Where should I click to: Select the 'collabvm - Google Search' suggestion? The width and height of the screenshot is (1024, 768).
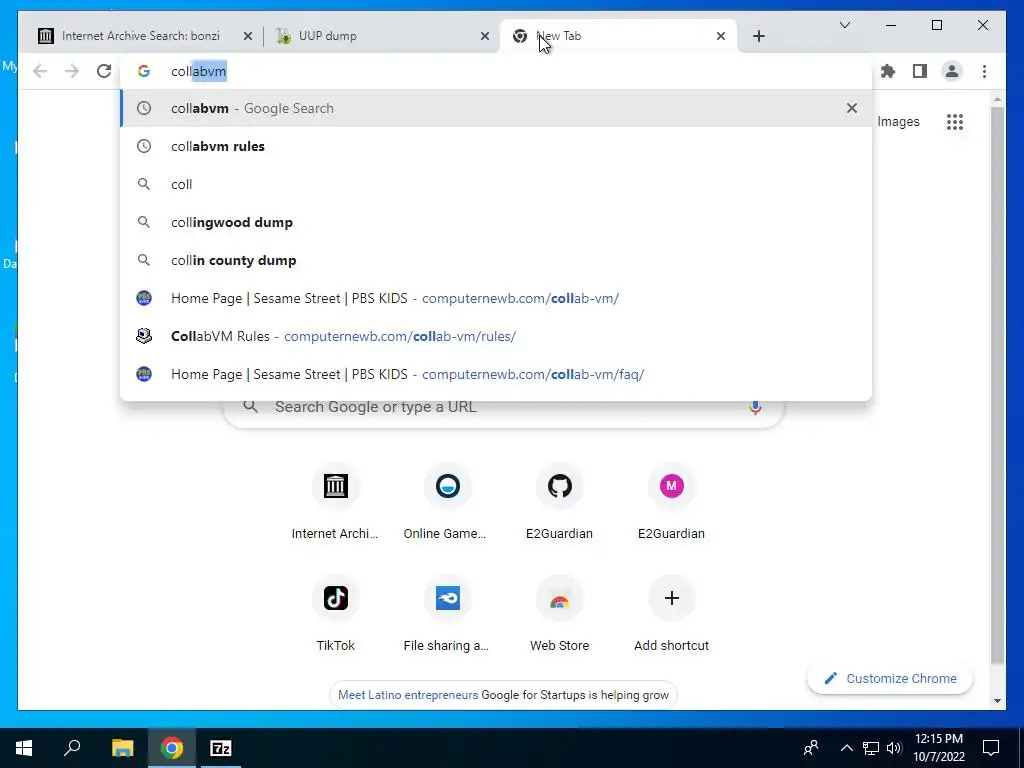[x=496, y=108]
